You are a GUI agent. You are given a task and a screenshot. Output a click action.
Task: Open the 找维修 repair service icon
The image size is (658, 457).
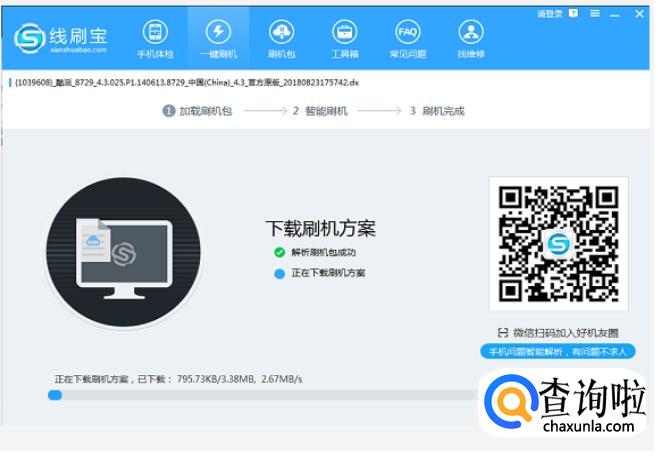(471, 39)
